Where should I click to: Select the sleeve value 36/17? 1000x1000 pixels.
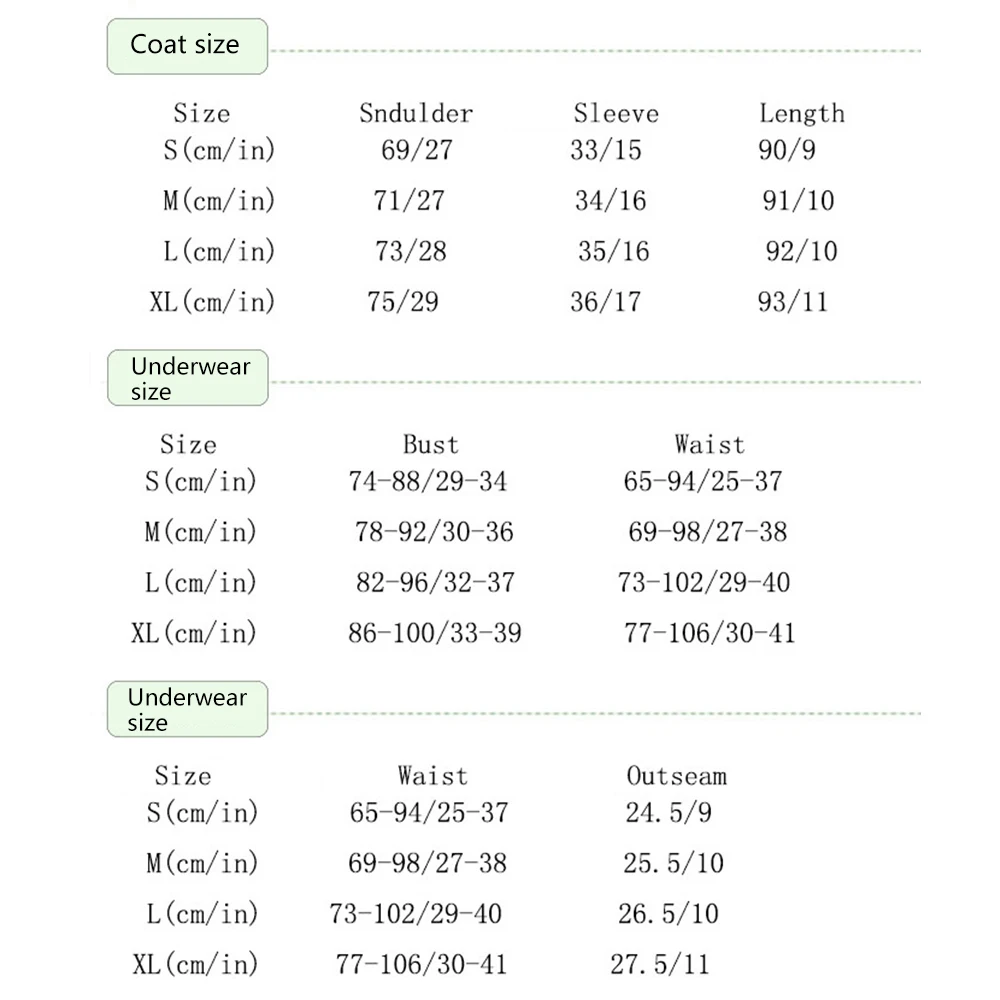click(x=605, y=301)
